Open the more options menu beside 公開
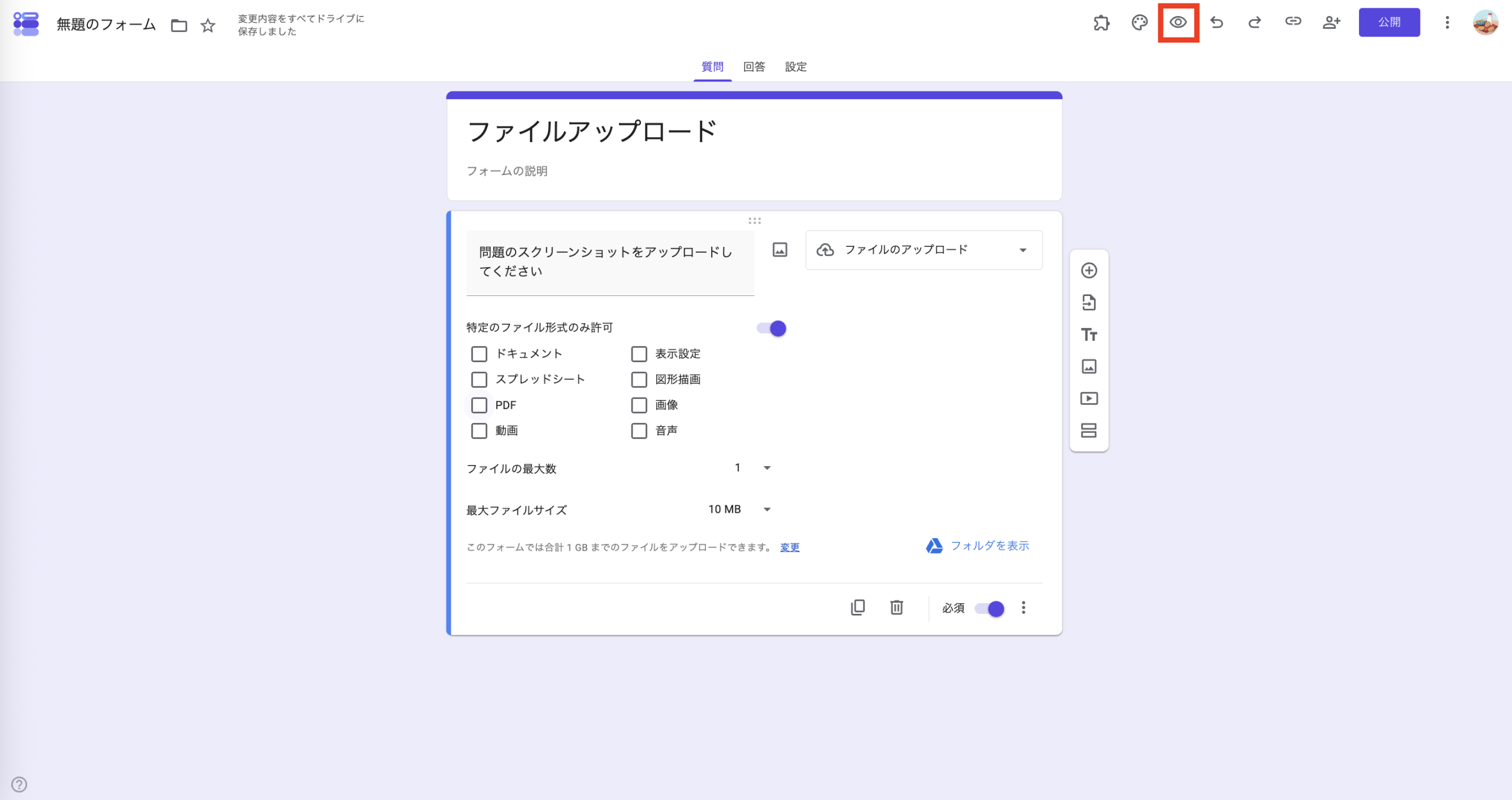This screenshot has height=800, width=1512. (1447, 22)
